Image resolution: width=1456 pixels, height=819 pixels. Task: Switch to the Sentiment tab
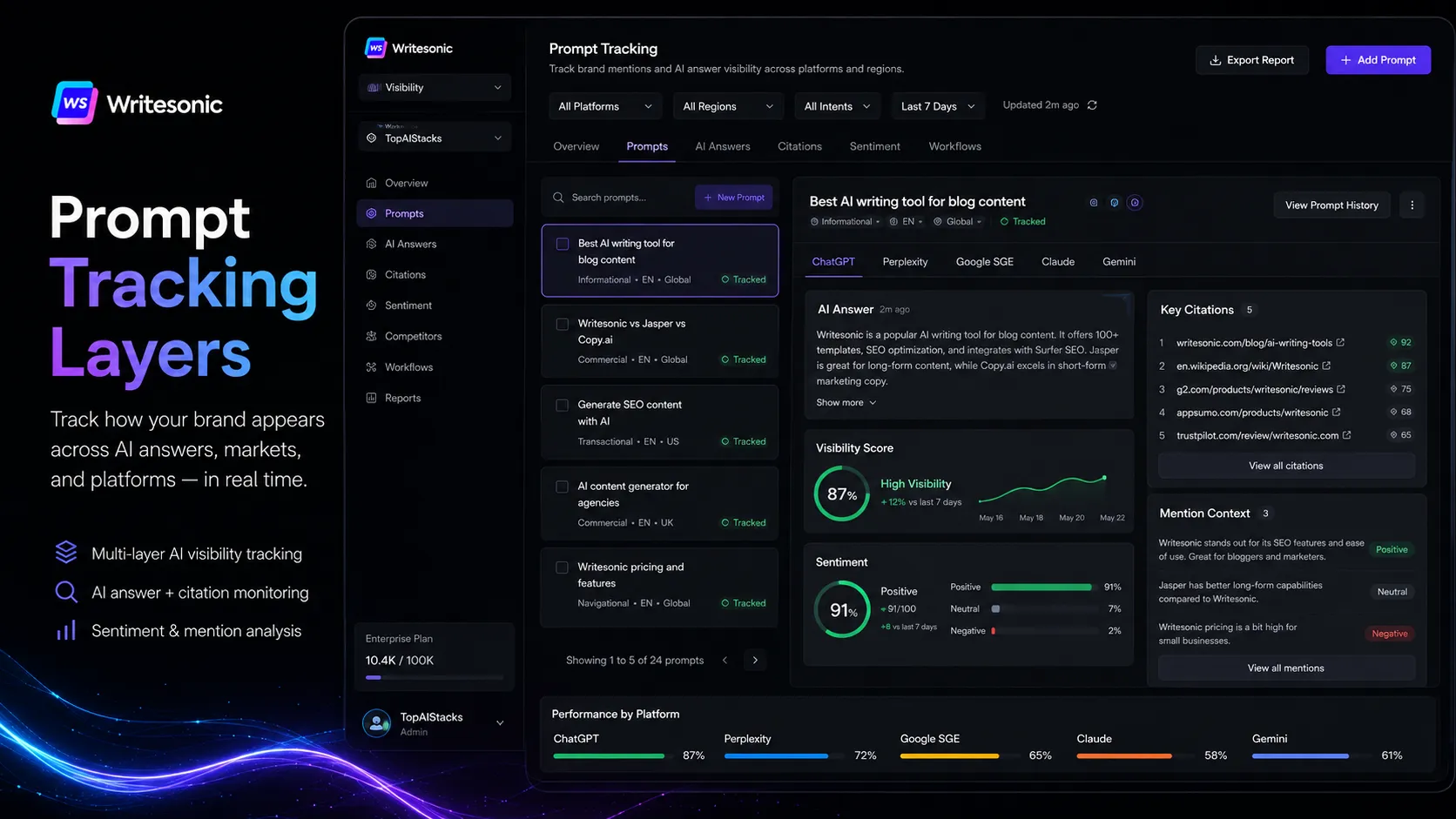click(x=875, y=146)
